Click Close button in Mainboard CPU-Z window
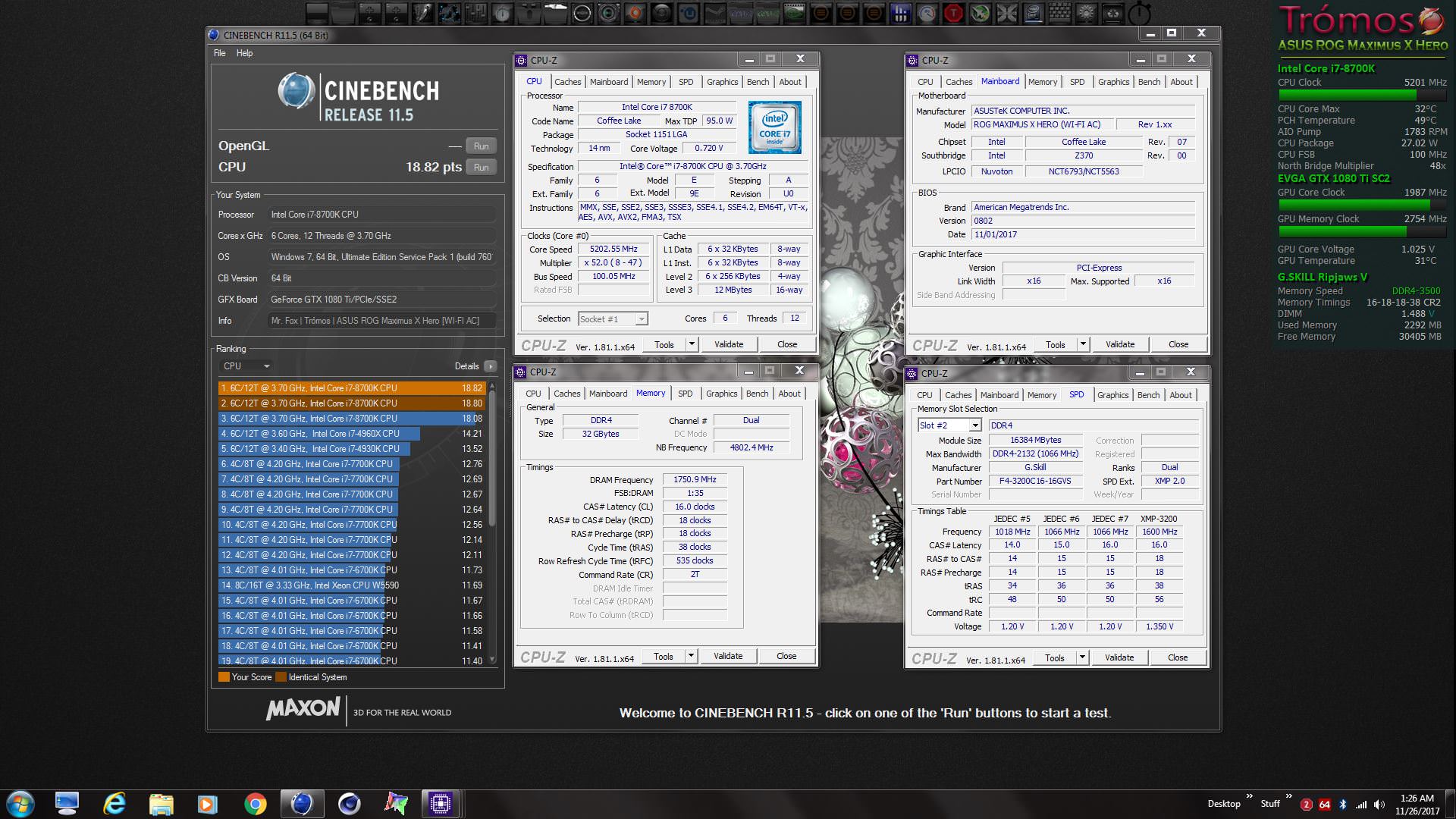The height and width of the screenshot is (819, 1456). coord(1178,344)
